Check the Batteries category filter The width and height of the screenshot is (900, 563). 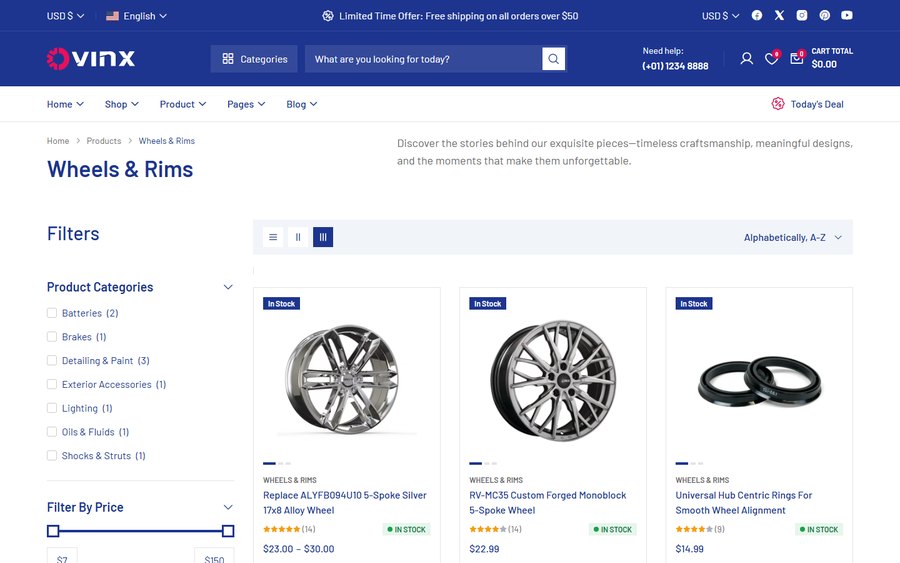52,313
